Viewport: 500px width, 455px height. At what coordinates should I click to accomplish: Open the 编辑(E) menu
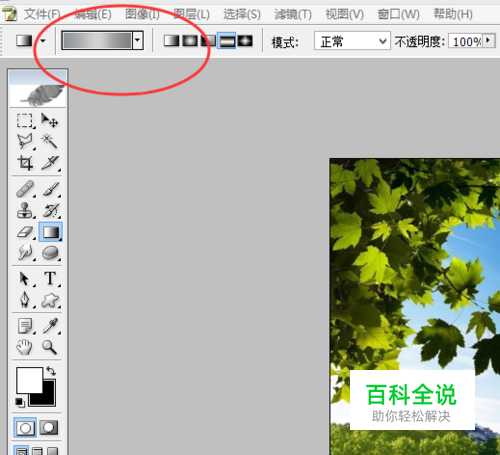[x=92, y=14]
